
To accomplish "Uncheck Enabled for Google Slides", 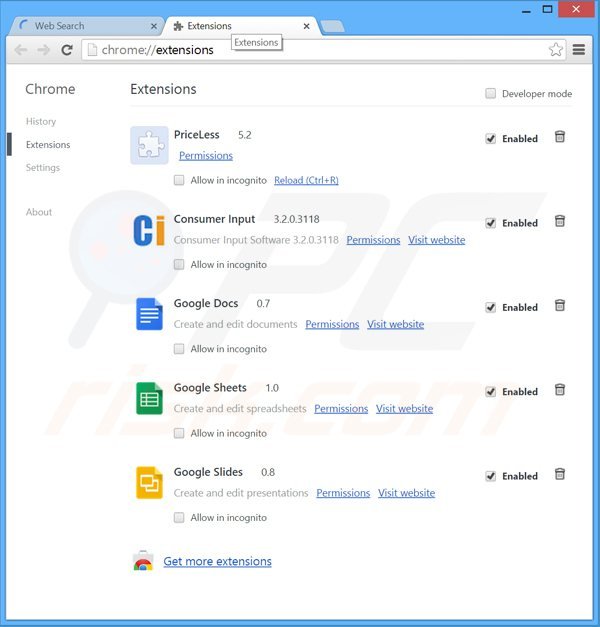I will click(490, 476).
